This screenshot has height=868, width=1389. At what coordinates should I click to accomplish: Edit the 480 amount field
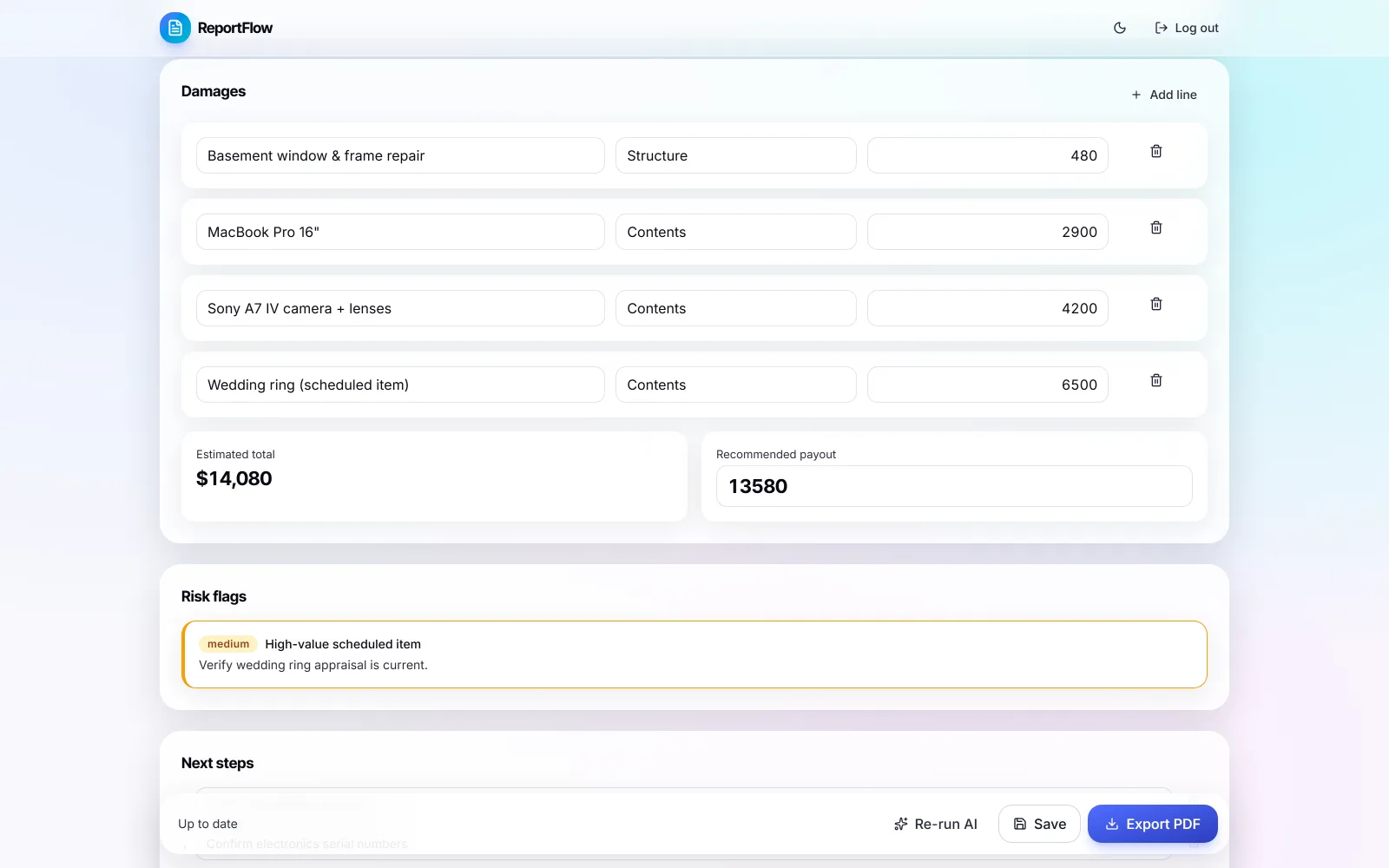click(x=988, y=155)
